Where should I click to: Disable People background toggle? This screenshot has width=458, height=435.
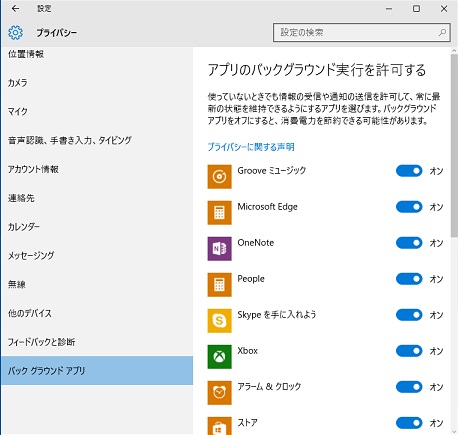pyautogui.click(x=409, y=279)
